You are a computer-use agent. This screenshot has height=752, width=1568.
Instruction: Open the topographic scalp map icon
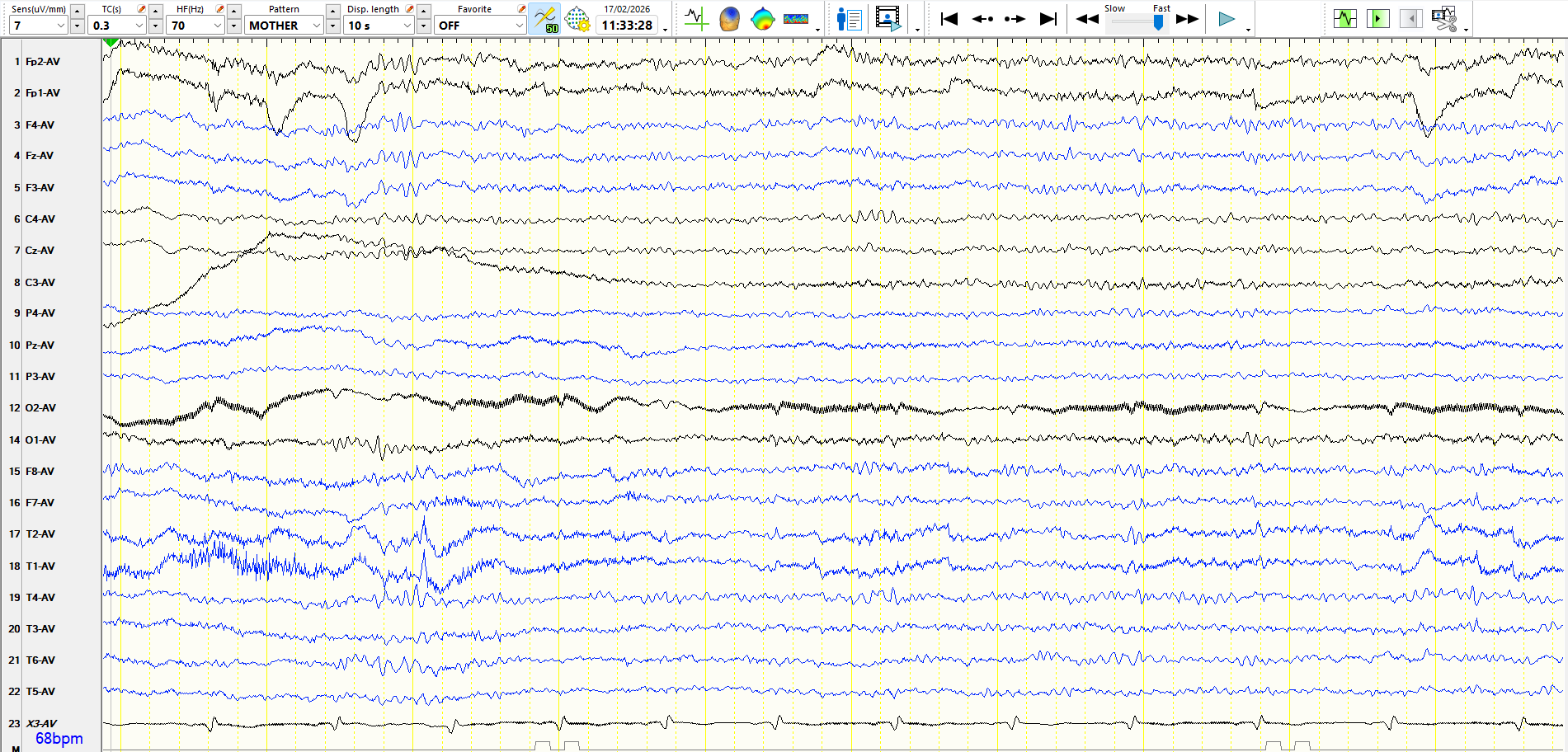point(763,18)
